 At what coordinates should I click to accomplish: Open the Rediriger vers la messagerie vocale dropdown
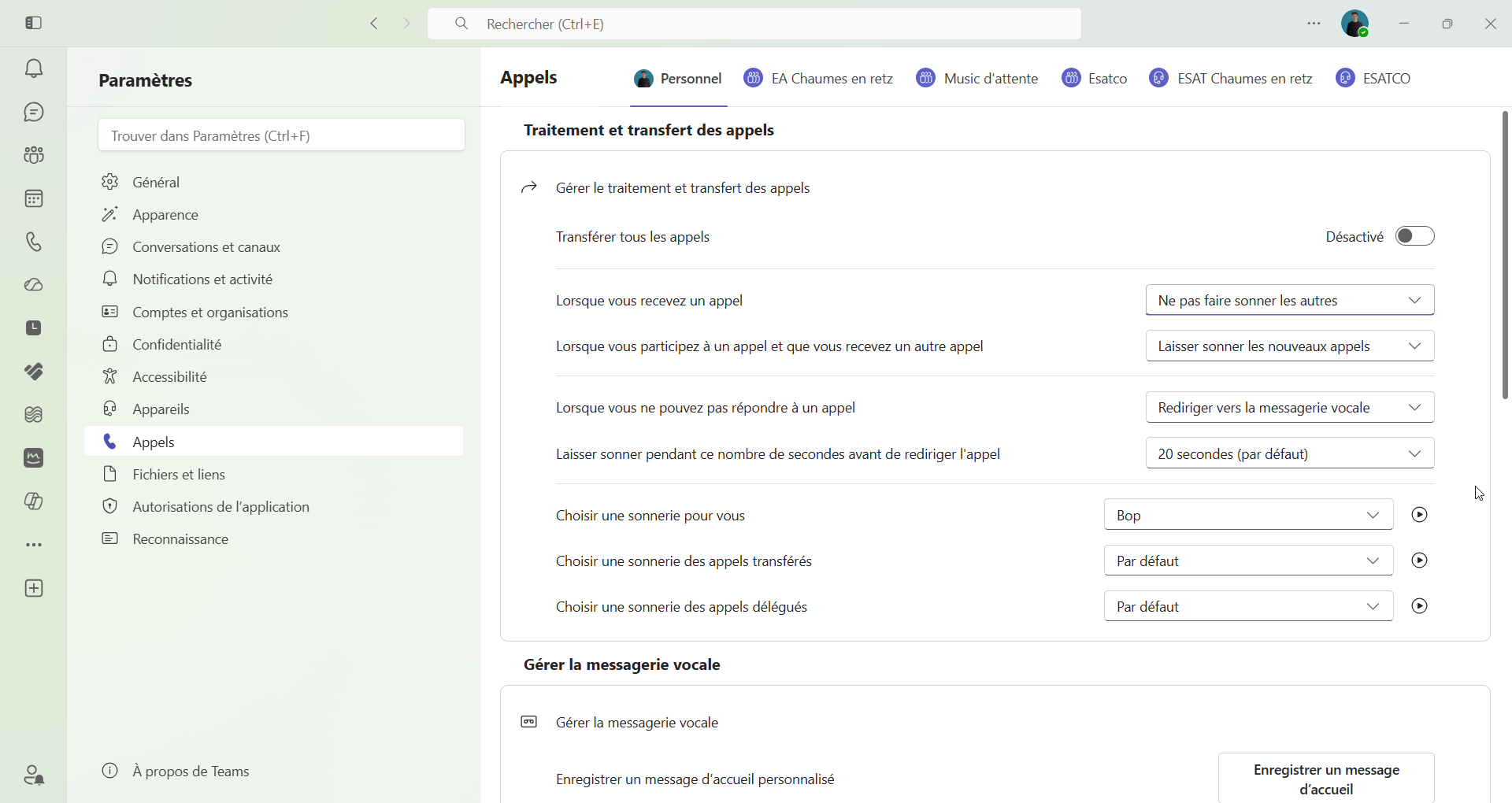coord(1290,407)
